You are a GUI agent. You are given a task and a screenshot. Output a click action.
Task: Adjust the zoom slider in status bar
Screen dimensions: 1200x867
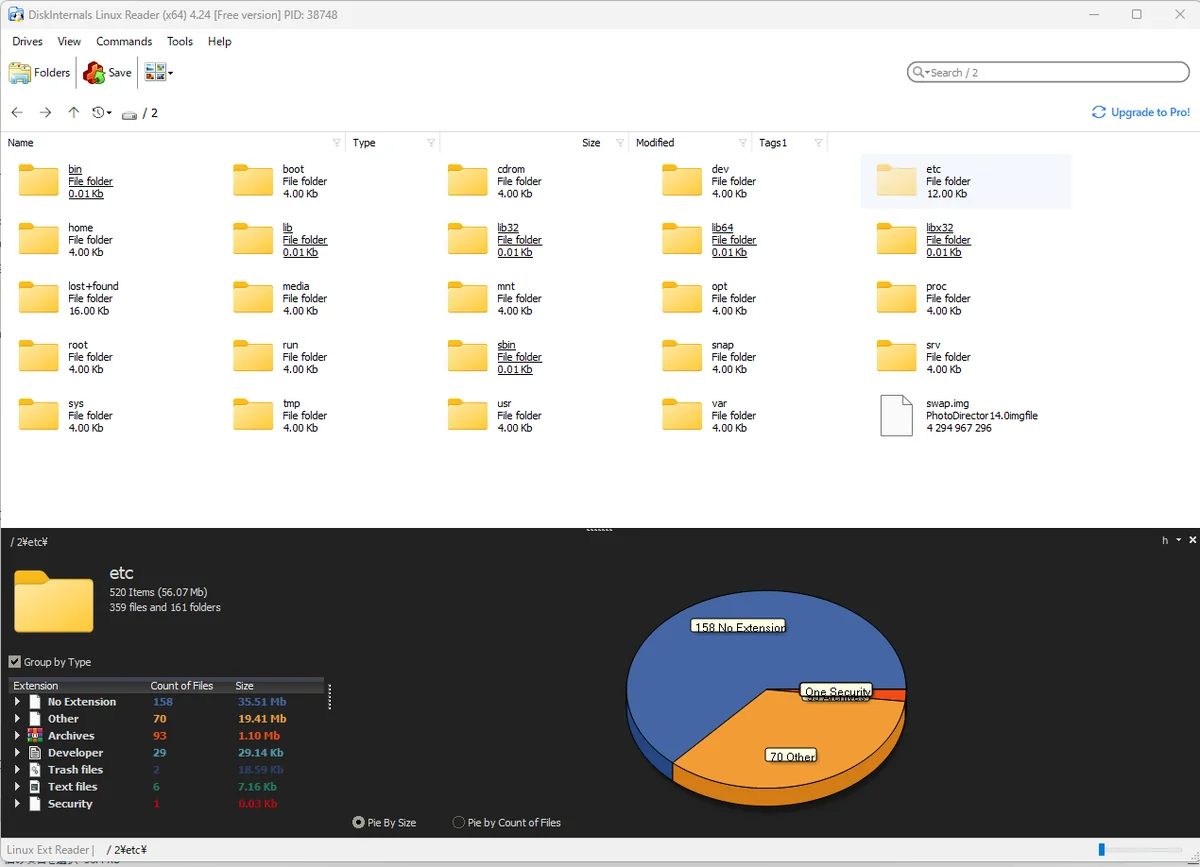tap(1102, 850)
